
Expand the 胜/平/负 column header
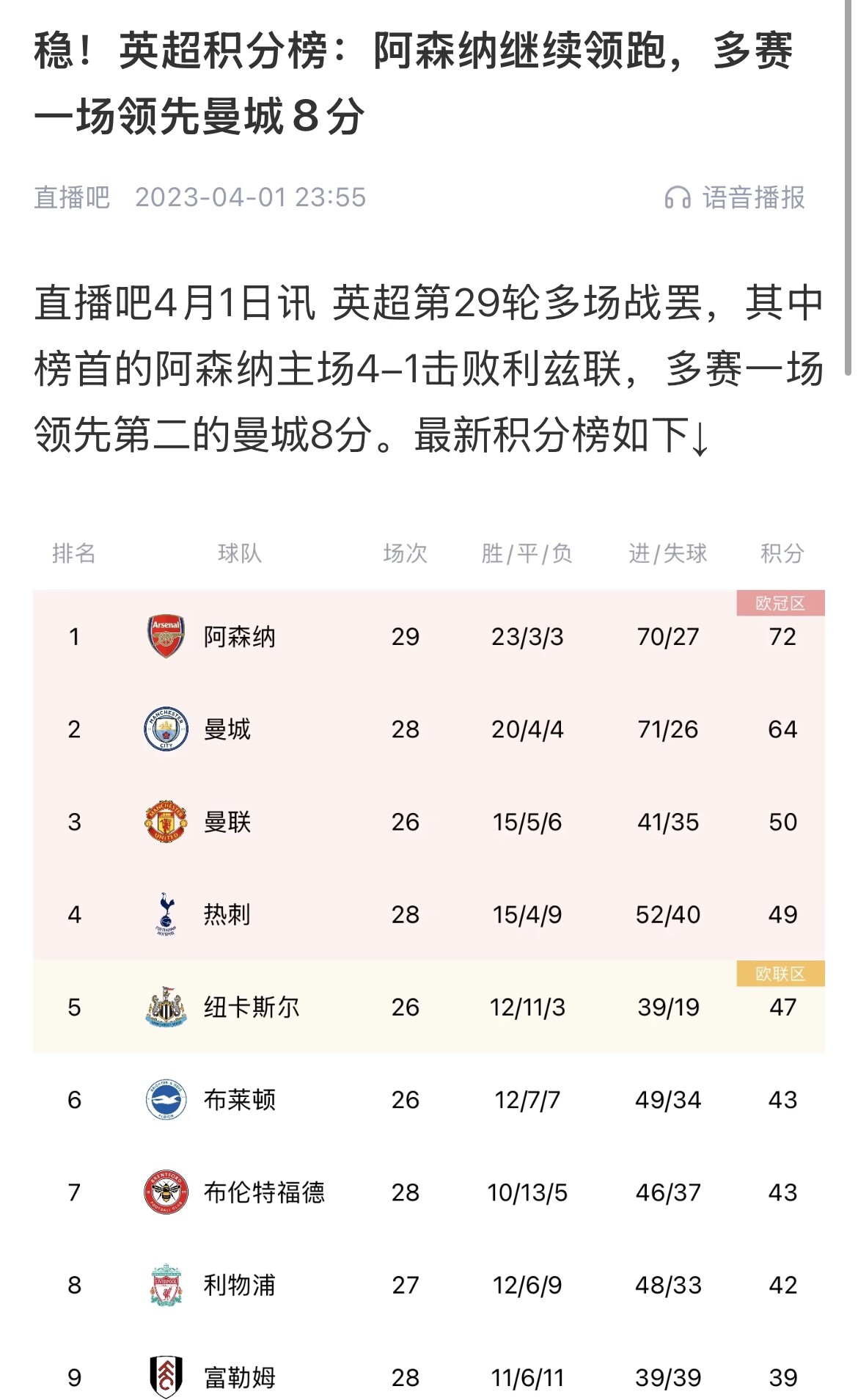[x=527, y=555]
